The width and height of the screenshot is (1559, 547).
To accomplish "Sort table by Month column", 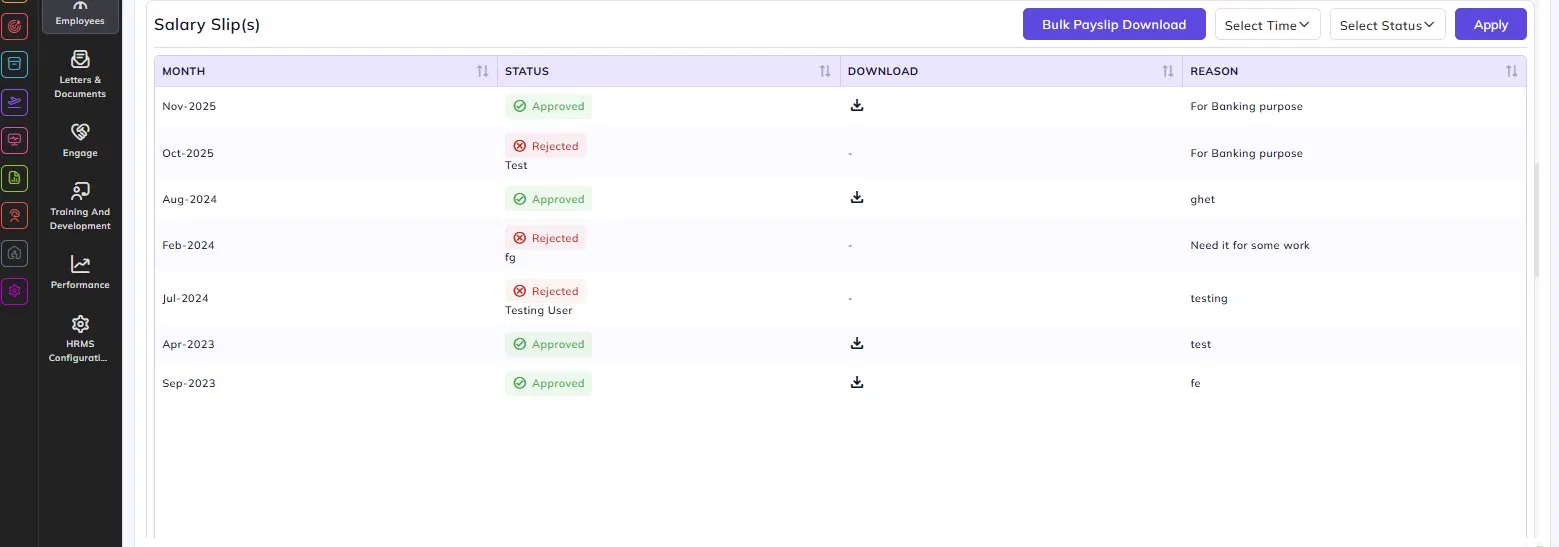I will (483, 71).
